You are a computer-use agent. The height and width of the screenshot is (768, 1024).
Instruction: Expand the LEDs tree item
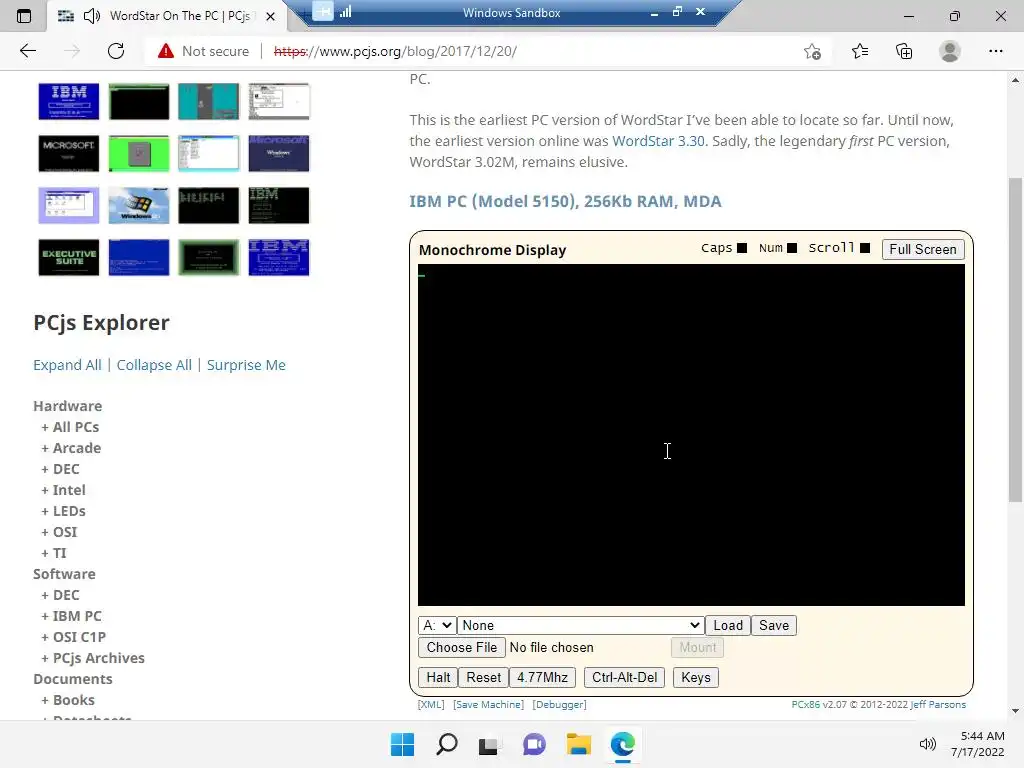click(x=63, y=511)
